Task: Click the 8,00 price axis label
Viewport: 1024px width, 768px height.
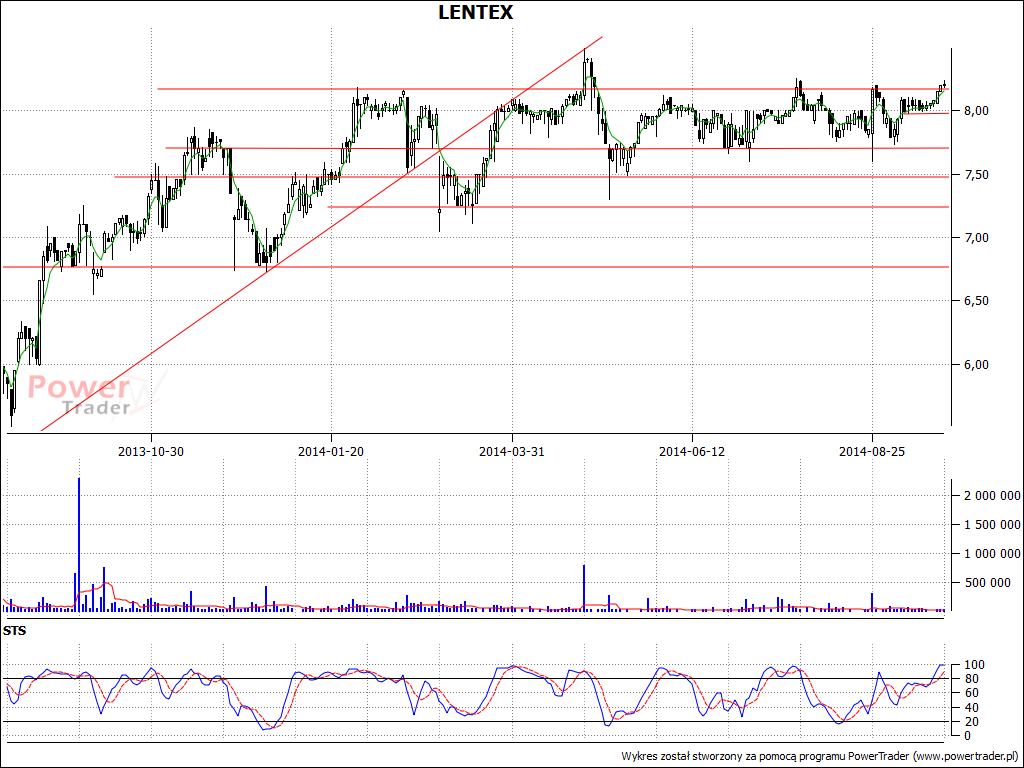Action: pyautogui.click(x=974, y=111)
